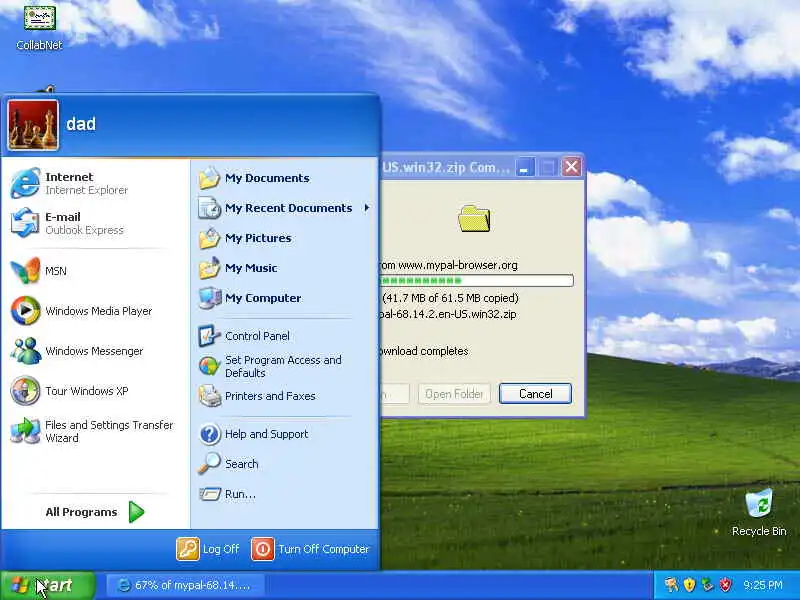Viewport: 800px width, 600px height.
Task: Click the dad user chess picture
Action: pos(33,125)
